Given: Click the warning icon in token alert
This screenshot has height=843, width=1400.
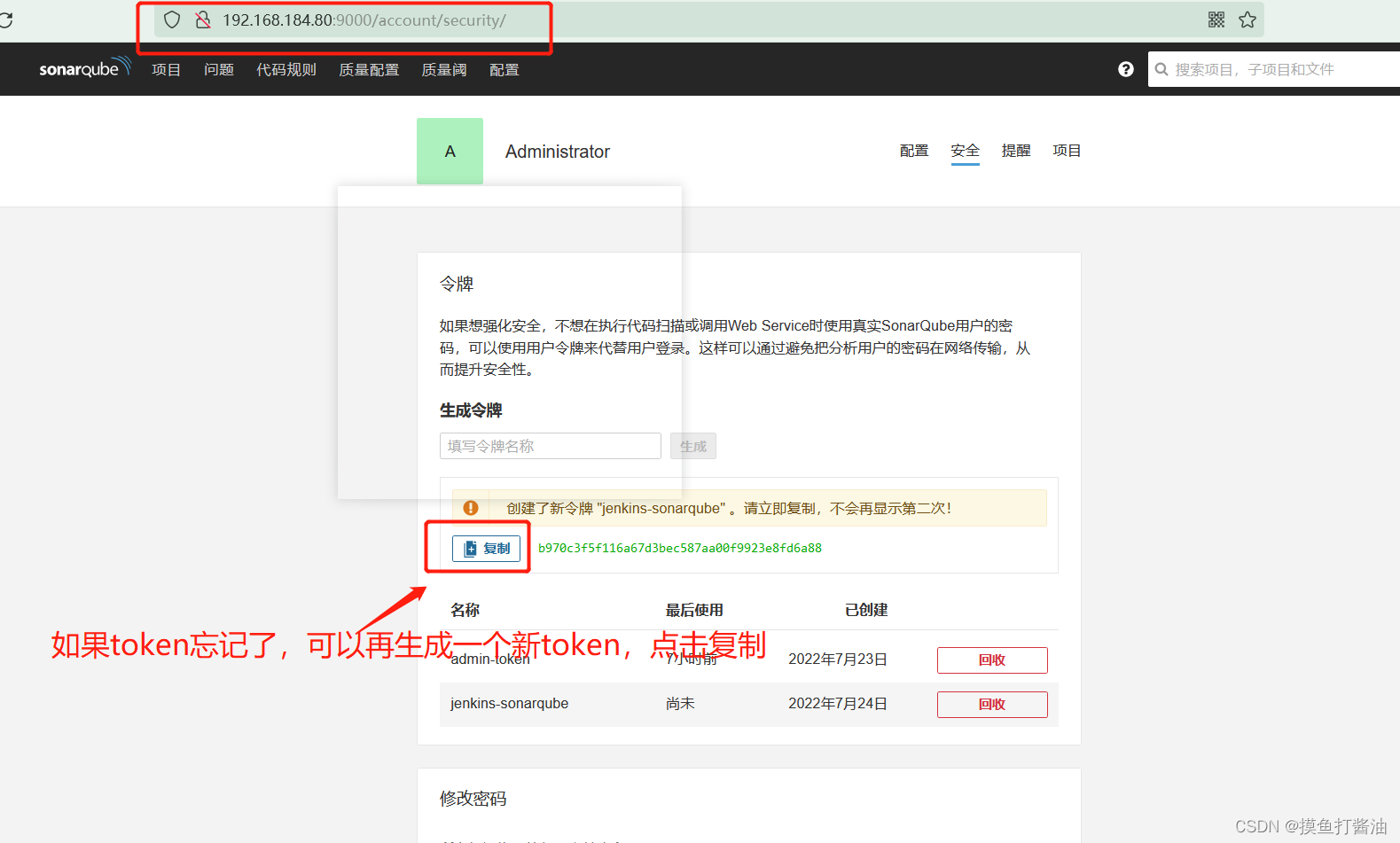Looking at the screenshot, I should (x=471, y=508).
